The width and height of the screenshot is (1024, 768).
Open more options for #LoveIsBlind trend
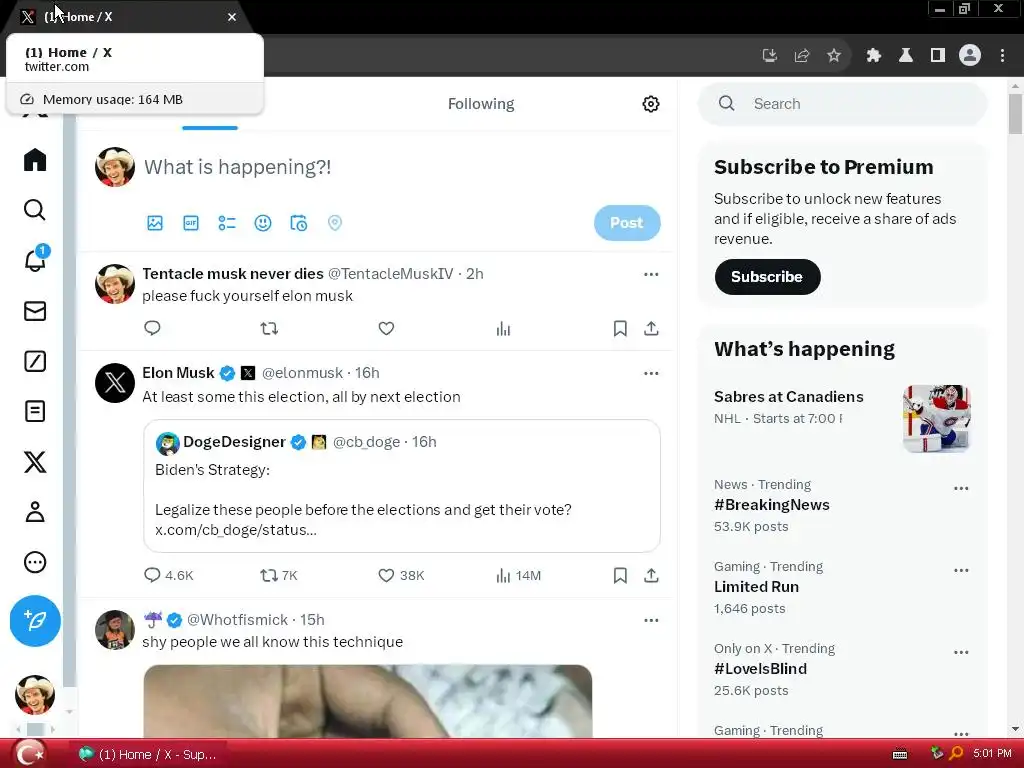pos(961,652)
